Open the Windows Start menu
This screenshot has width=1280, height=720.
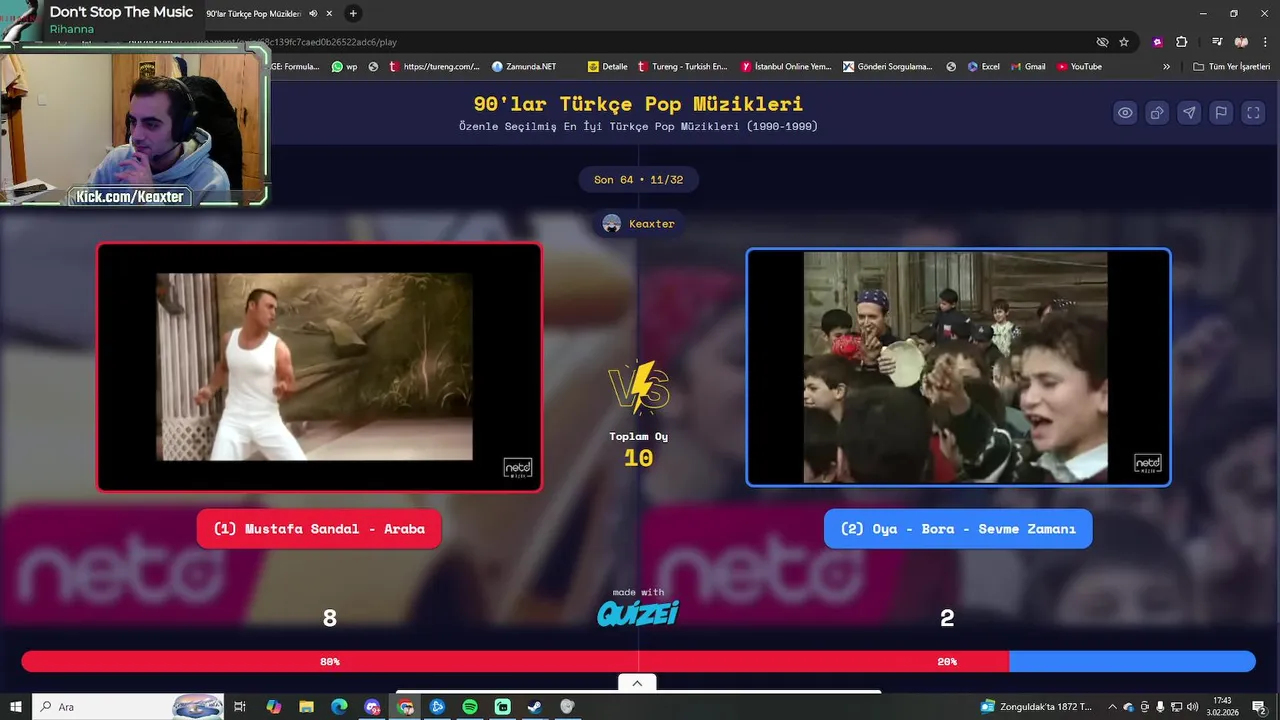15,707
